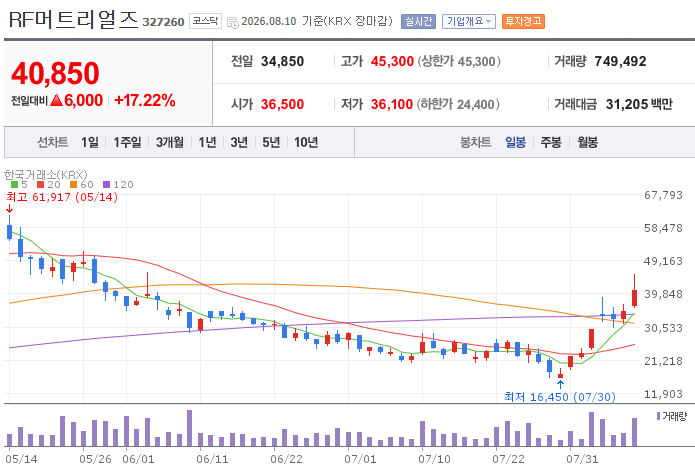Screen dimensions: 695x470
Task: Click the 상한가 45,300 text
Action: 459,61
